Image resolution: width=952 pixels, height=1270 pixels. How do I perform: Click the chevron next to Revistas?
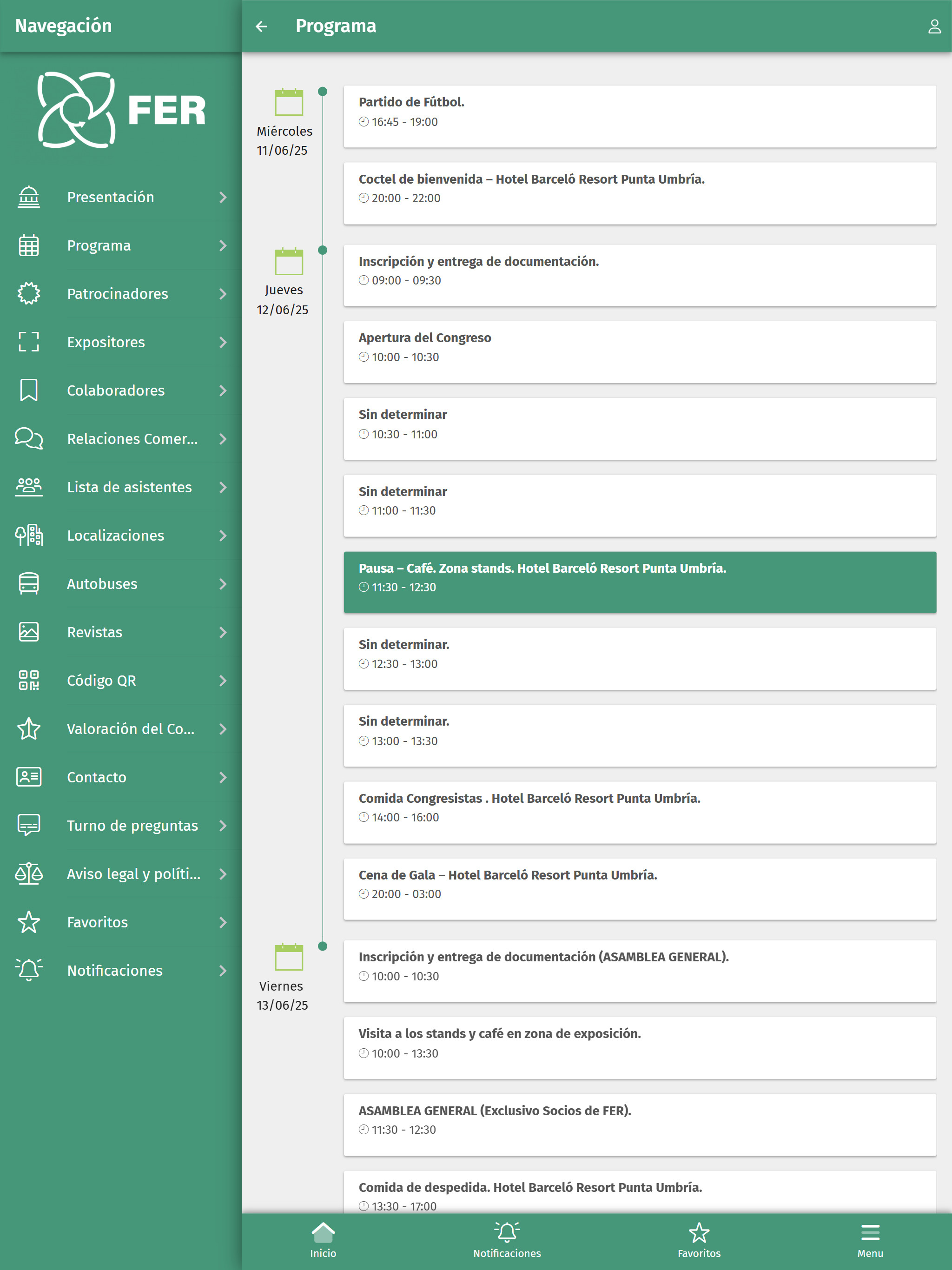coord(223,632)
